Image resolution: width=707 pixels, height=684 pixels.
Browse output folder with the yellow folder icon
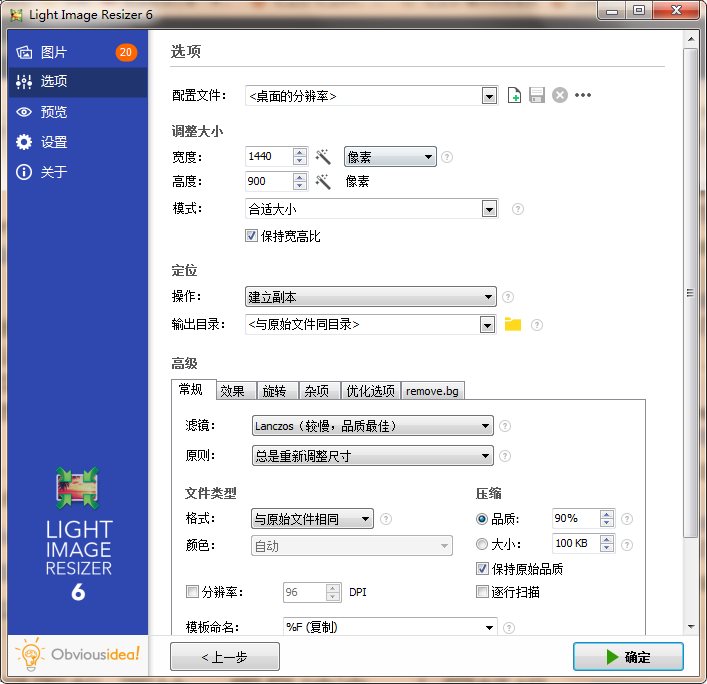pyautogui.click(x=513, y=324)
